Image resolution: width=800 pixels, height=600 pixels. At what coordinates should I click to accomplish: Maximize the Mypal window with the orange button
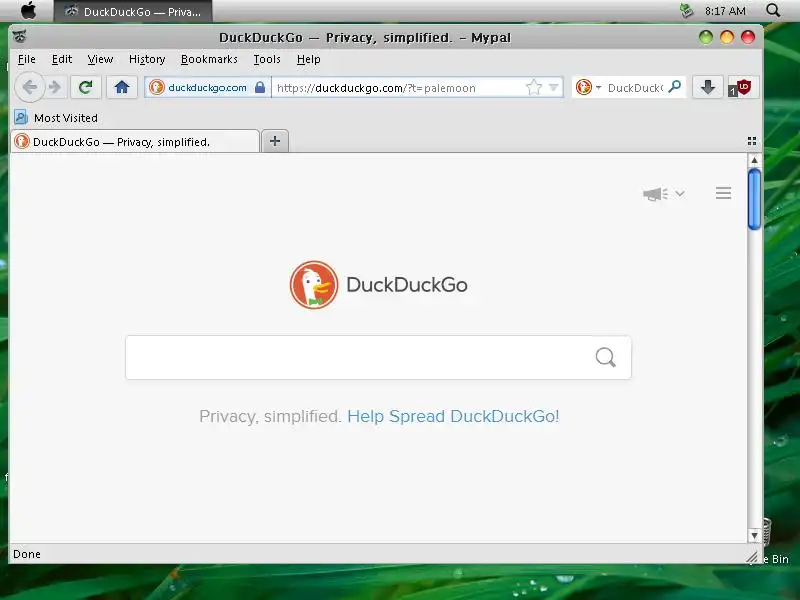pos(727,37)
